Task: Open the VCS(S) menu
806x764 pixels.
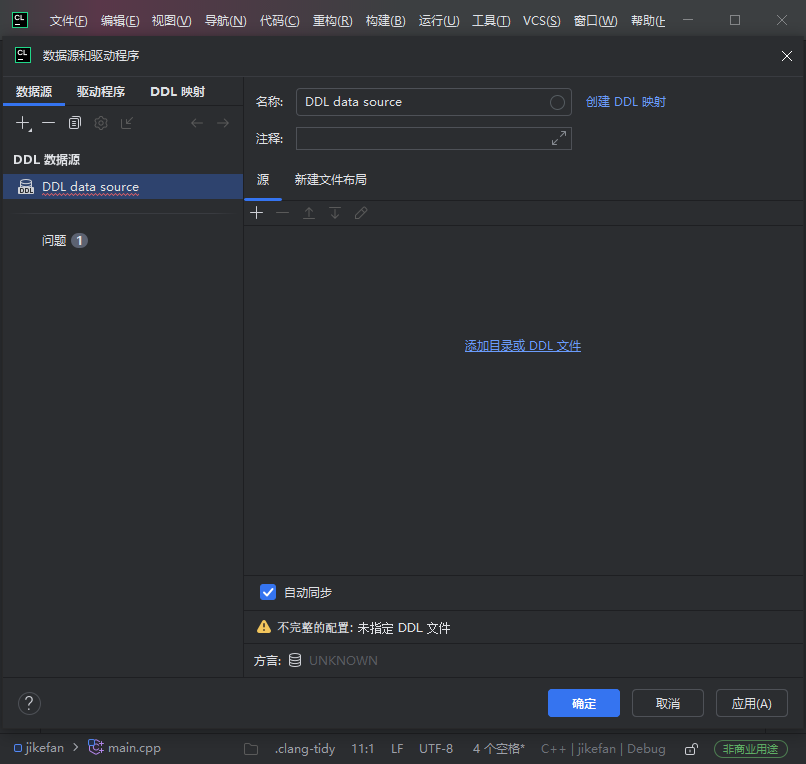Action: [542, 21]
